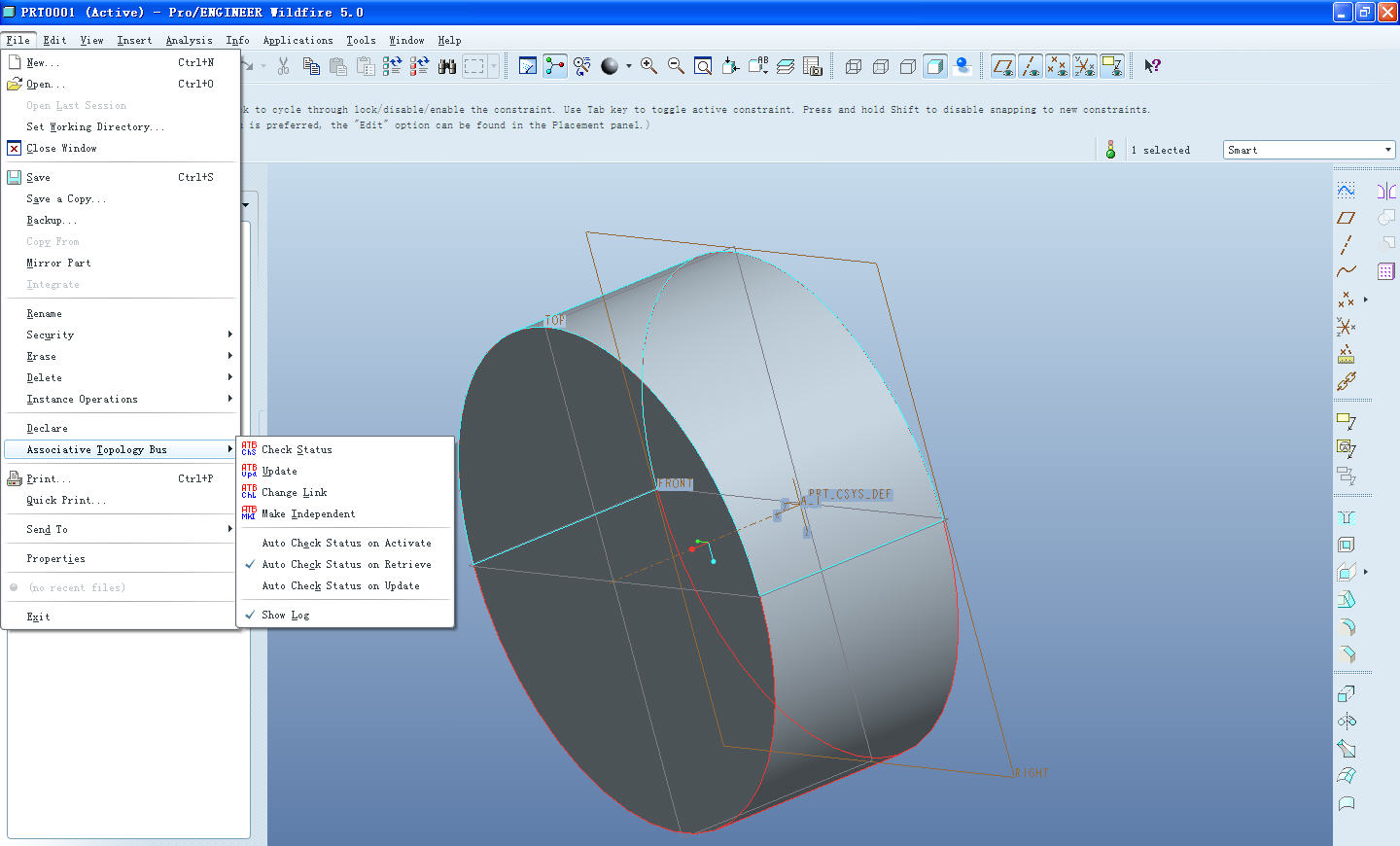1400x846 pixels.
Task: Toggle Auto Check Status on Activate
Action: click(x=345, y=543)
